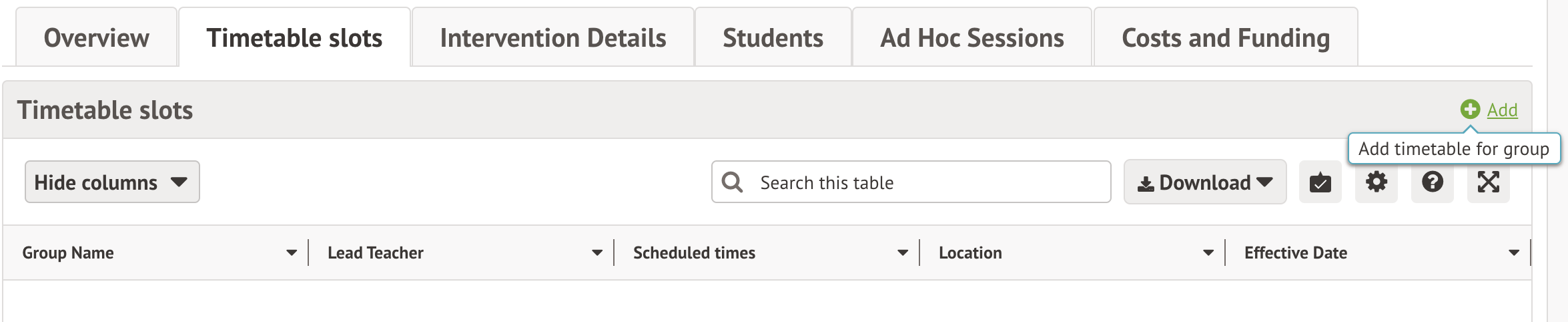
Task: Open Scheduled times column dropdown arrow
Action: pyautogui.click(x=903, y=253)
